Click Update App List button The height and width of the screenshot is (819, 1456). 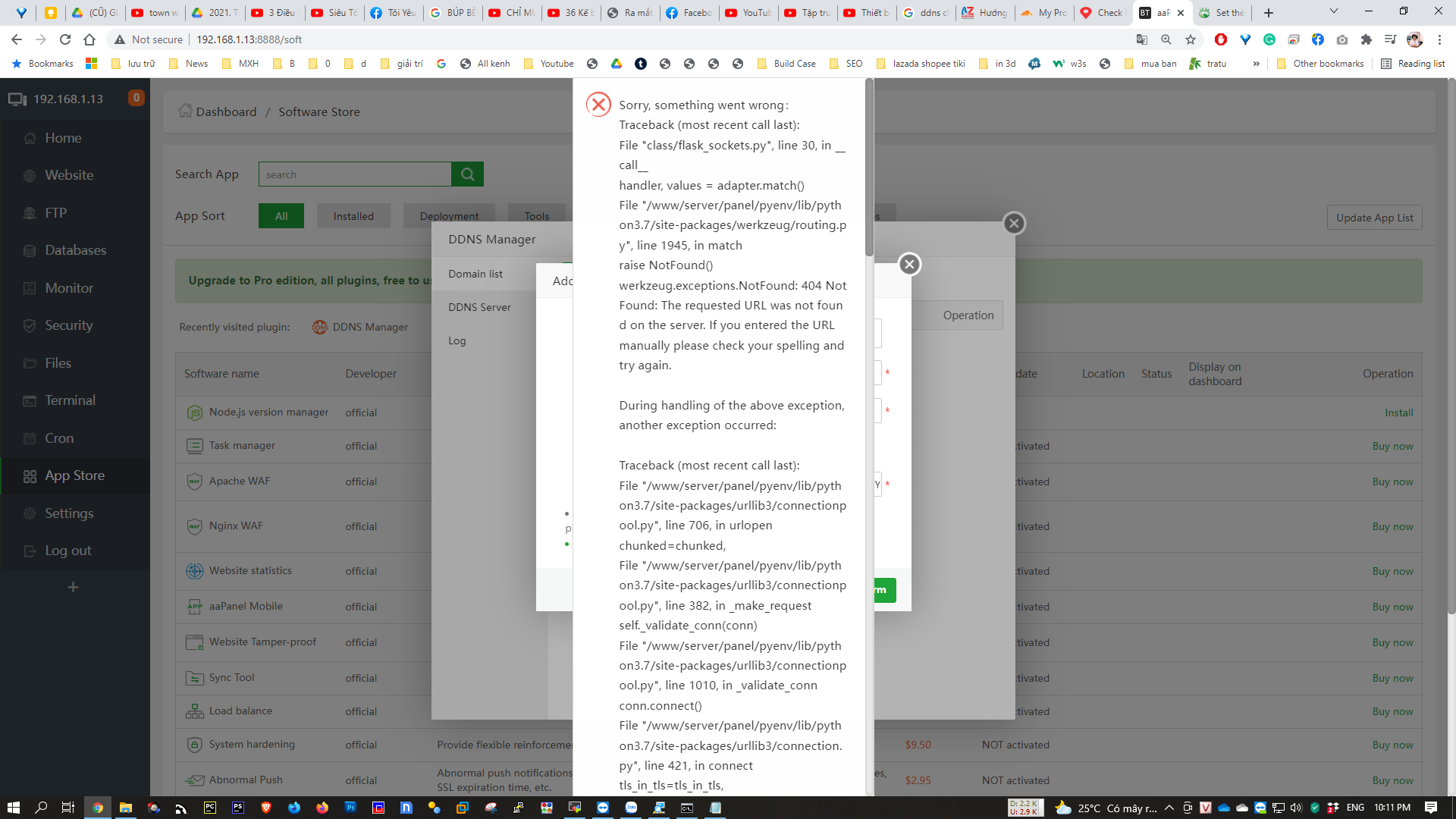click(x=1374, y=218)
